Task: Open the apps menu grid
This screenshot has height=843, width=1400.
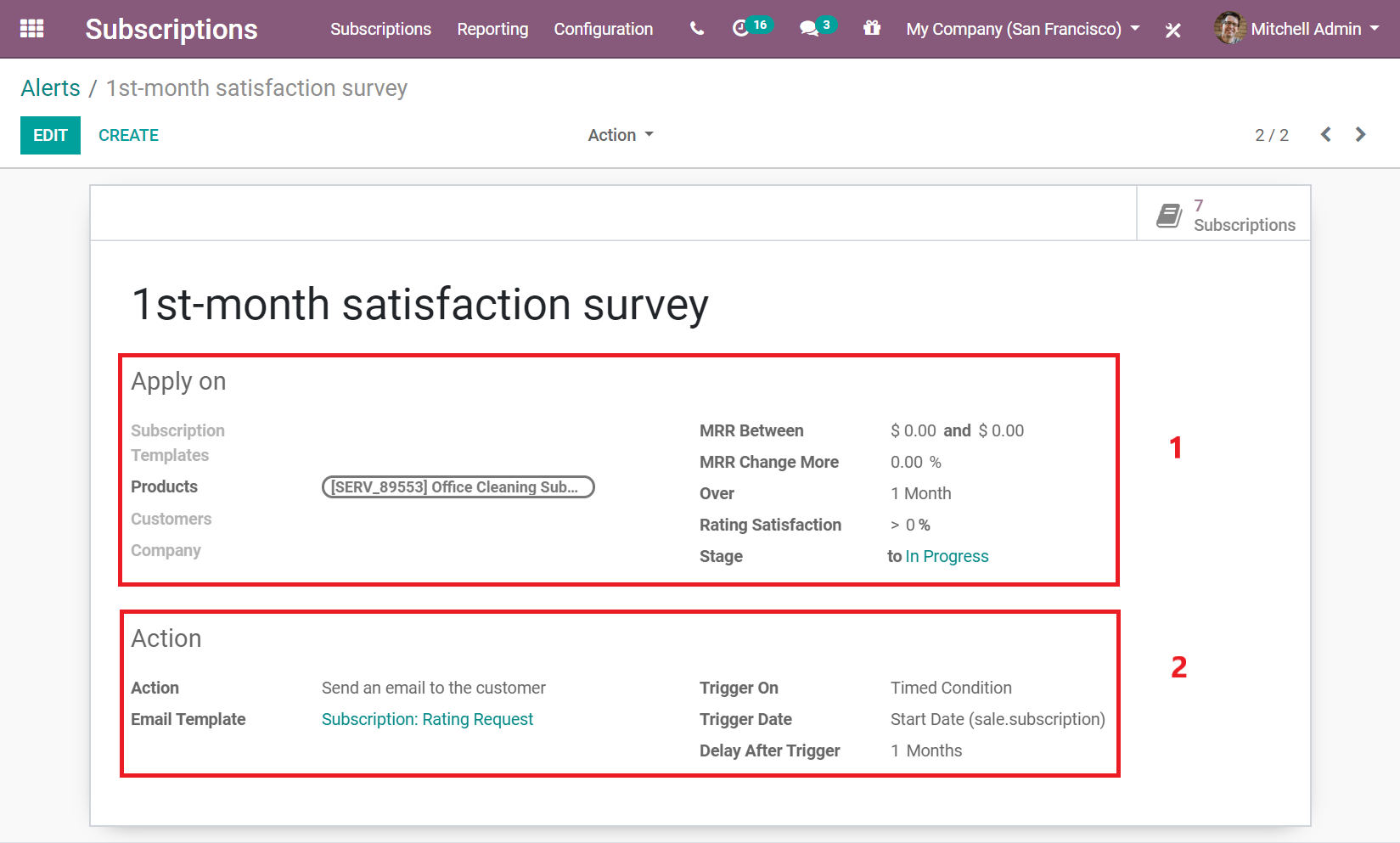Action: tap(31, 28)
